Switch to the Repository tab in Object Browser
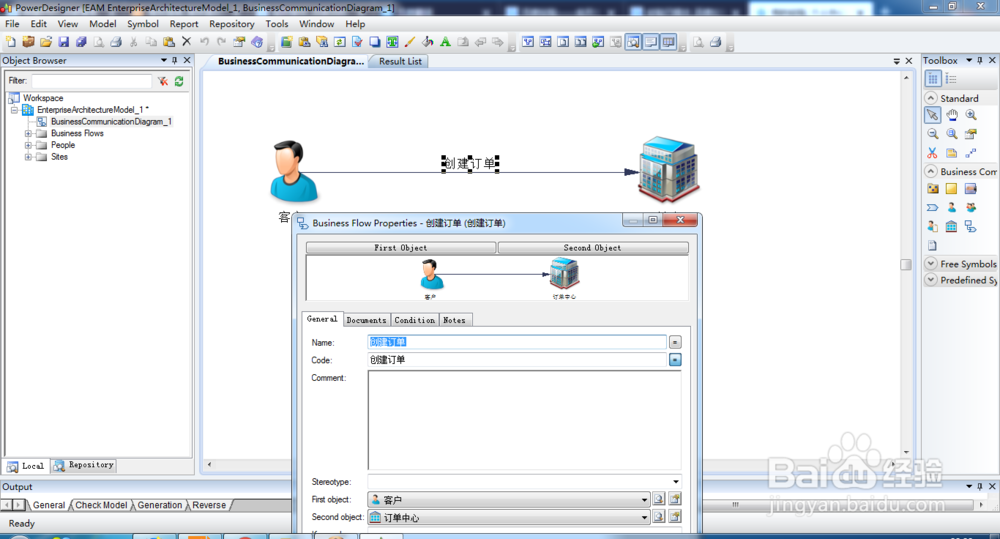The image size is (1000, 539). click(x=84, y=465)
